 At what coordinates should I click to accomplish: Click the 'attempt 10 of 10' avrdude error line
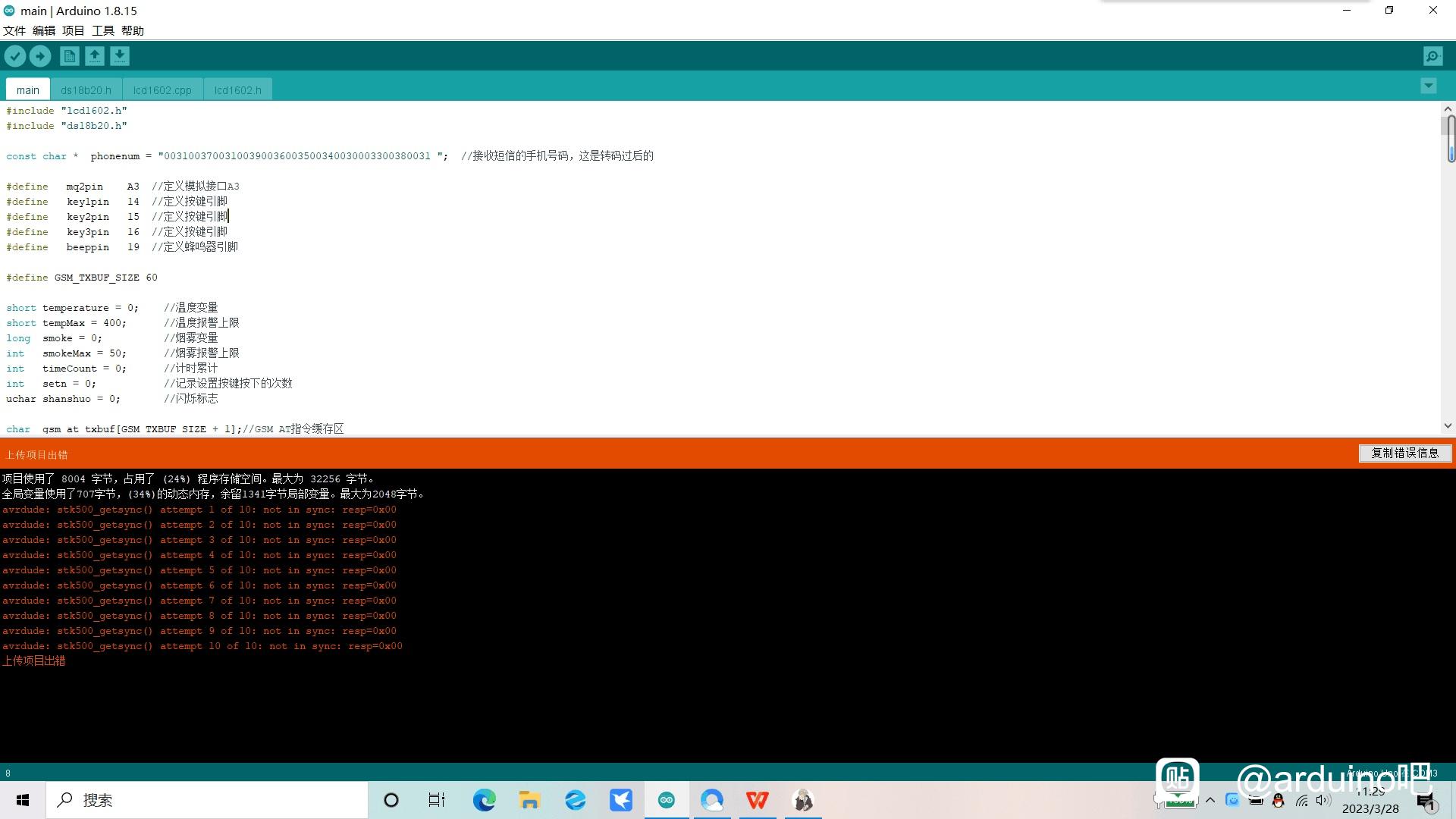[202, 646]
